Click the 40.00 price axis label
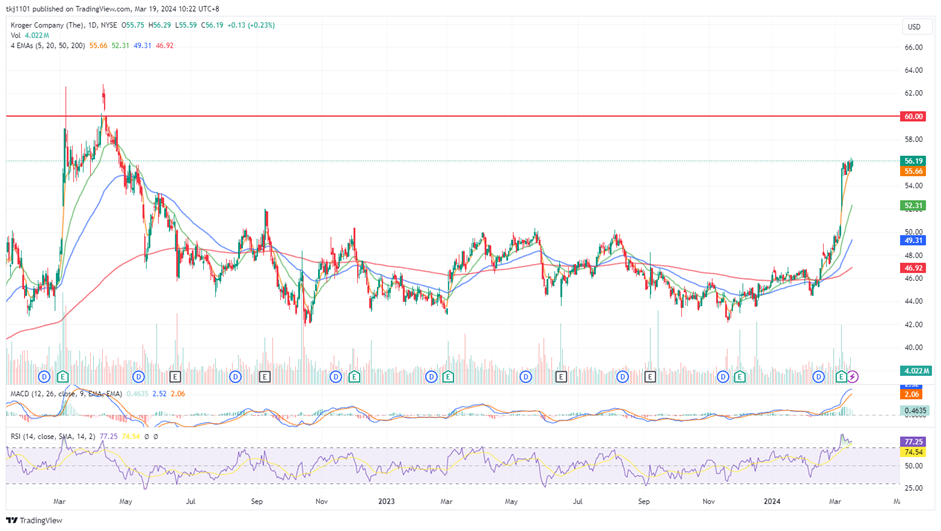 (913, 347)
